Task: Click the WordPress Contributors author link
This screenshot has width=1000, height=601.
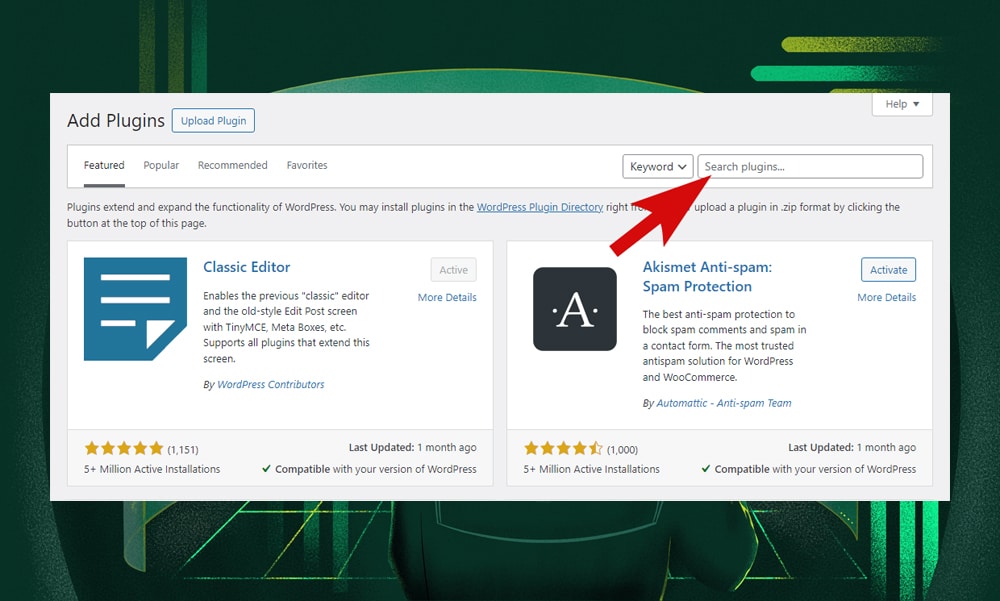Action: click(270, 384)
